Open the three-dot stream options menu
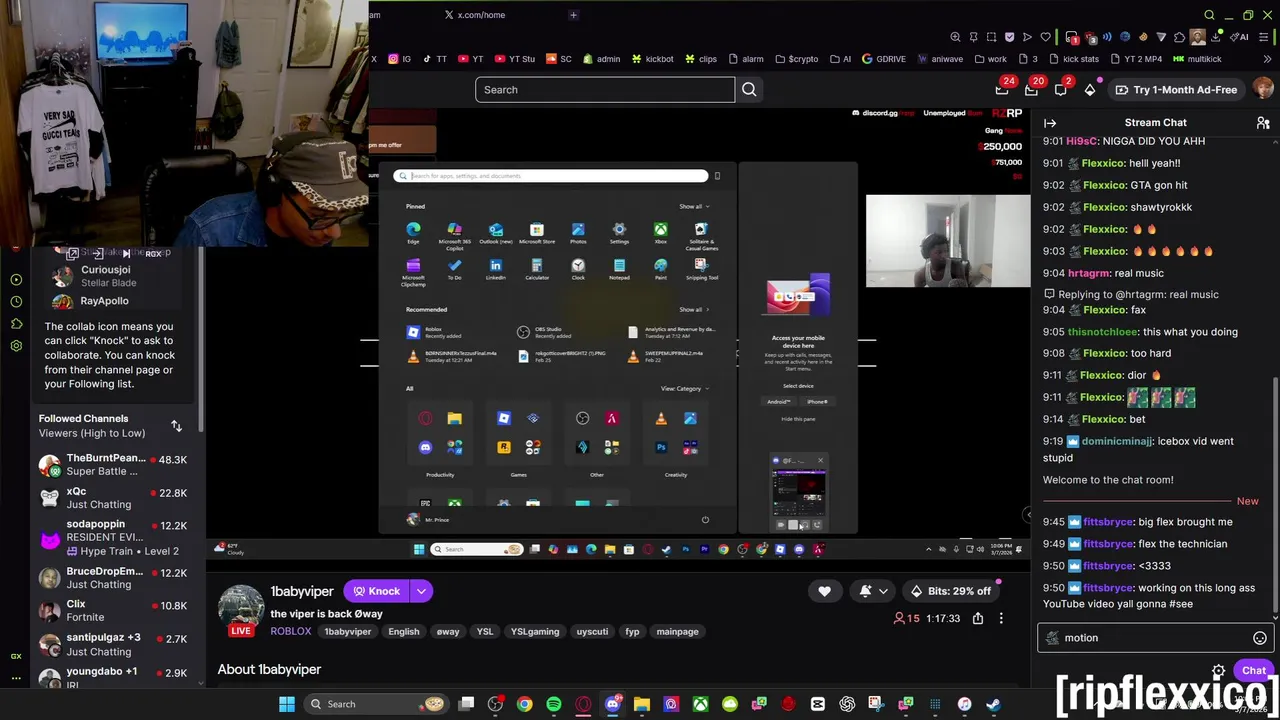1280x720 pixels. [1001, 619]
